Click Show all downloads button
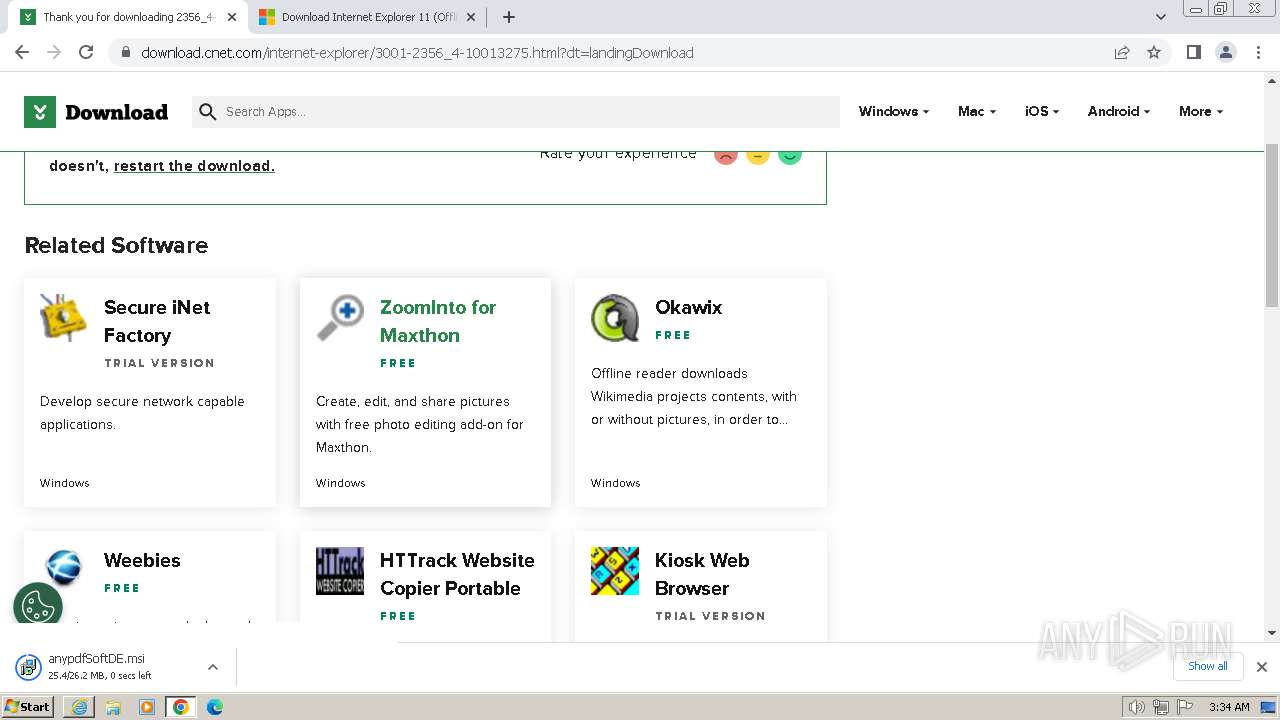Screen dimensions: 1280x720 point(1208,666)
